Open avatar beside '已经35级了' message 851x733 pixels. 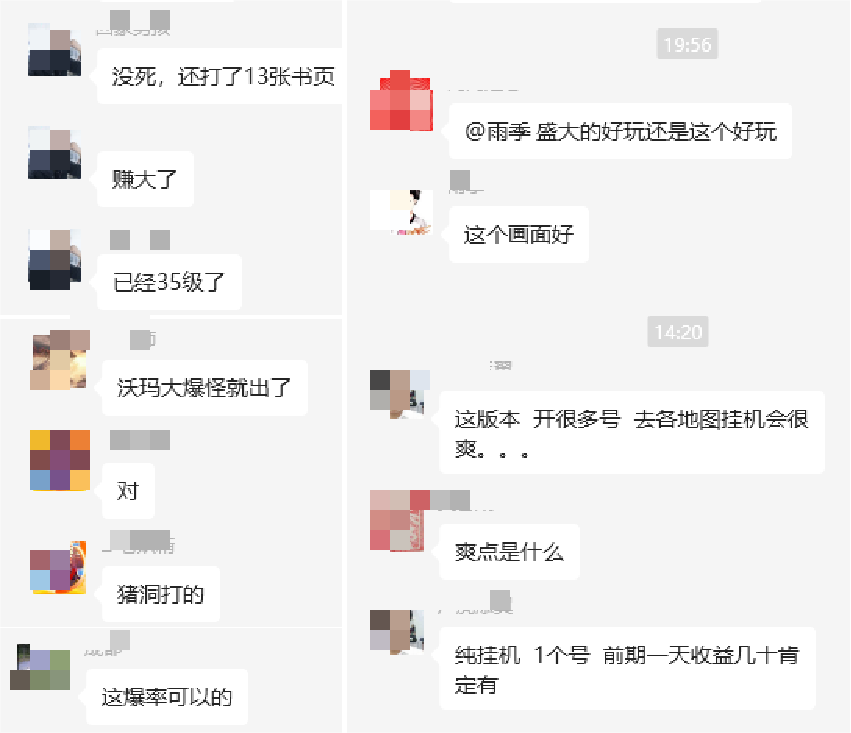point(54,259)
